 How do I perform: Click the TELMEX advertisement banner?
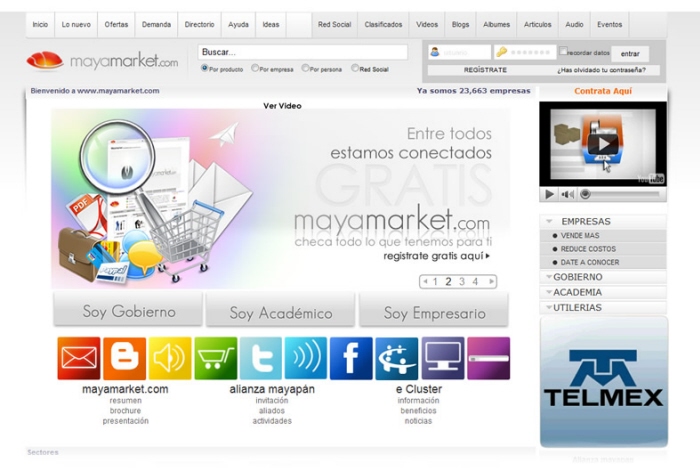[604, 382]
